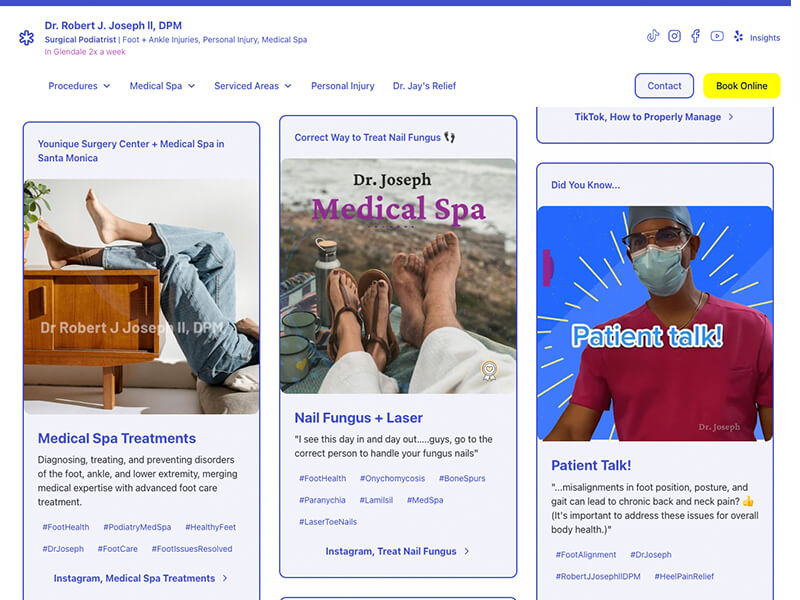
Task: Click the Insights link
Action: [x=765, y=38]
